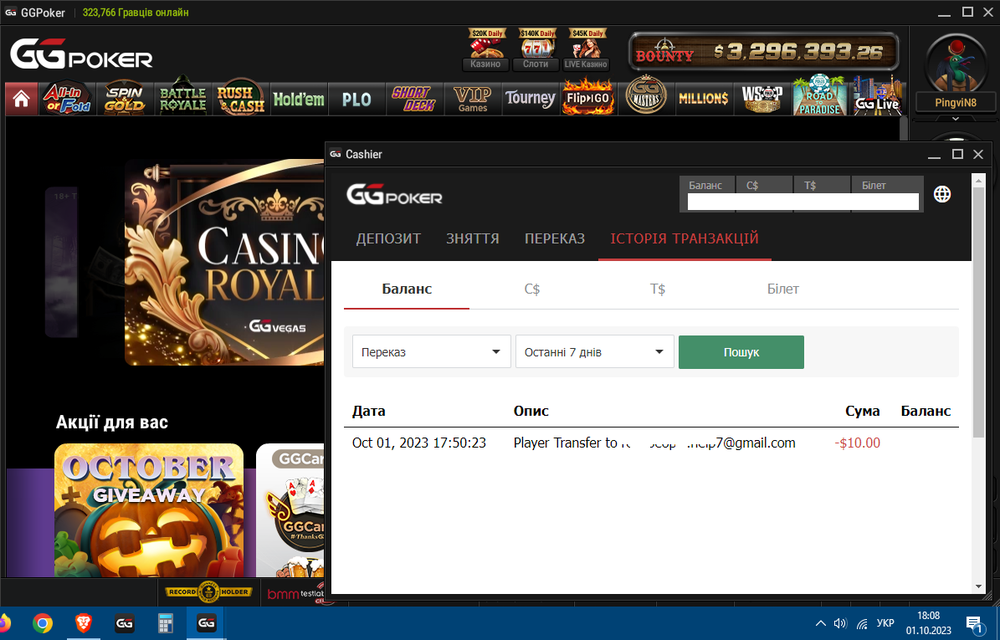The height and width of the screenshot is (640, 1000).
Task: Click the green Пошук button
Action: pyautogui.click(x=741, y=352)
